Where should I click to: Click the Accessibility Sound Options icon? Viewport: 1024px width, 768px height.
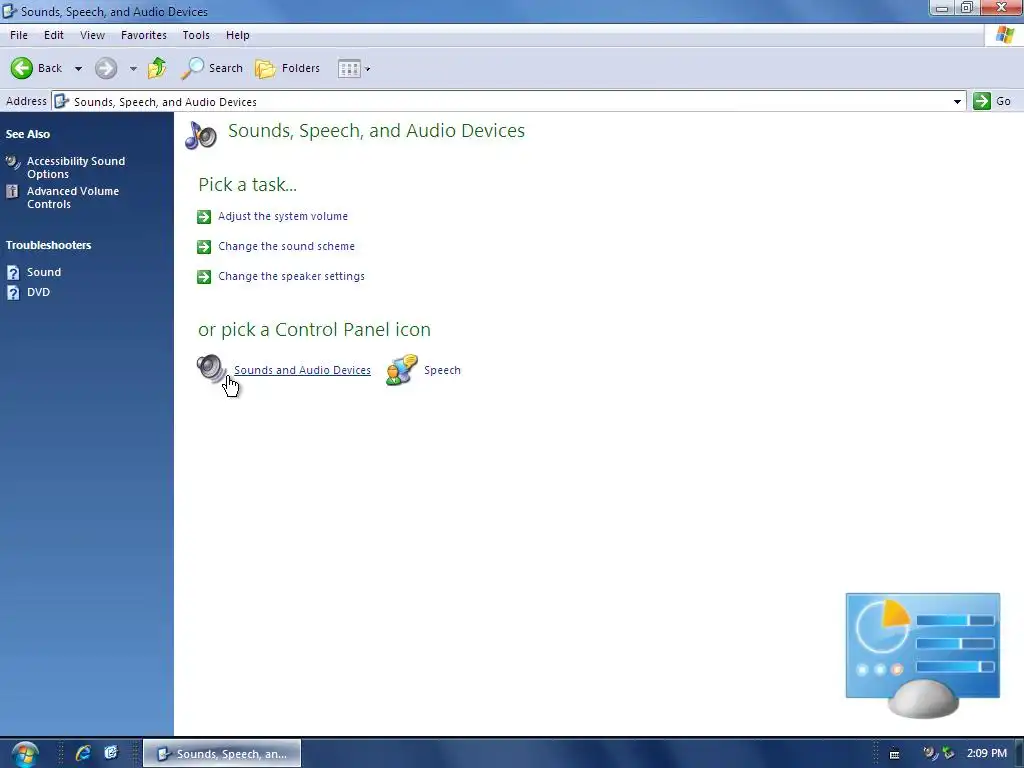13,162
